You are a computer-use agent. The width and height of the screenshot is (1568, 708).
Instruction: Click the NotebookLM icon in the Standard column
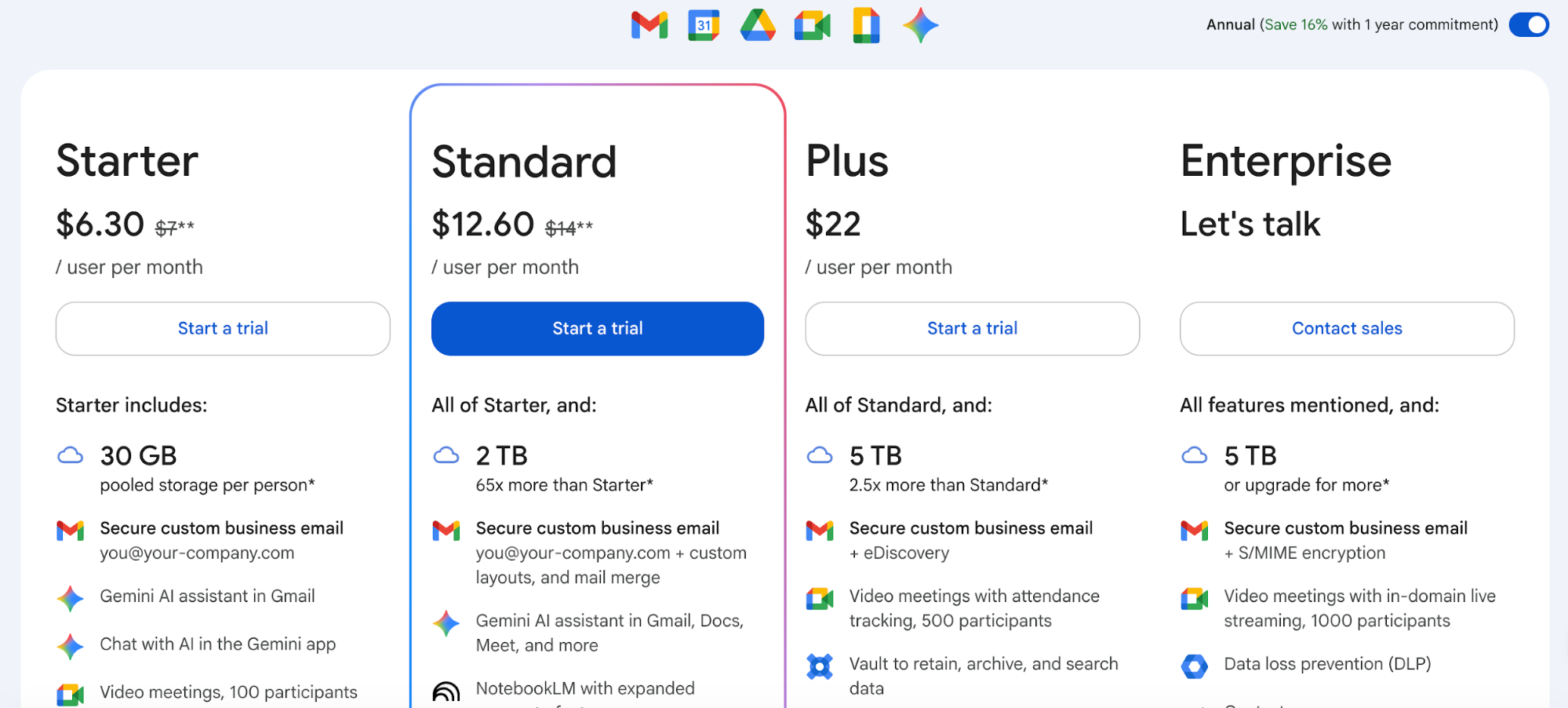(445, 692)
